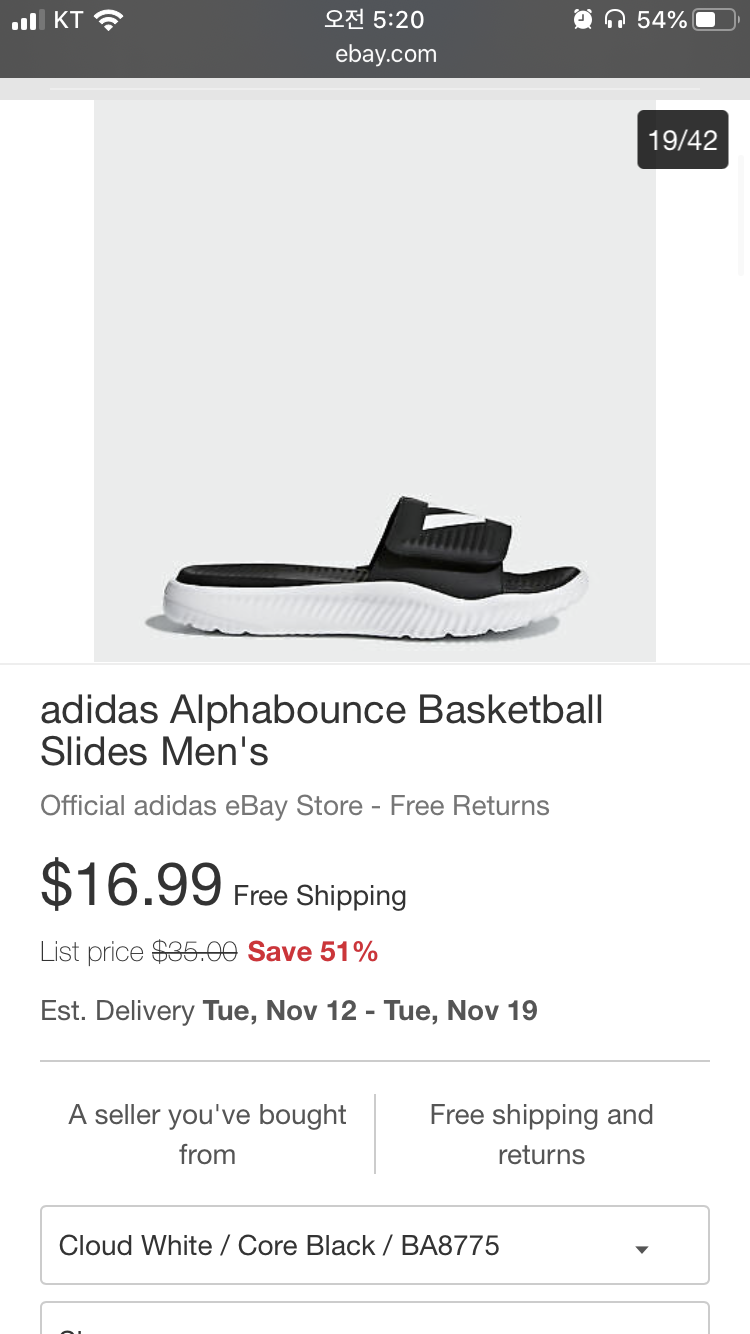Open the partially visible dropdown at the bottom
The image size is (750, 1334).
pyautogui.click(x=374, y=1320)
